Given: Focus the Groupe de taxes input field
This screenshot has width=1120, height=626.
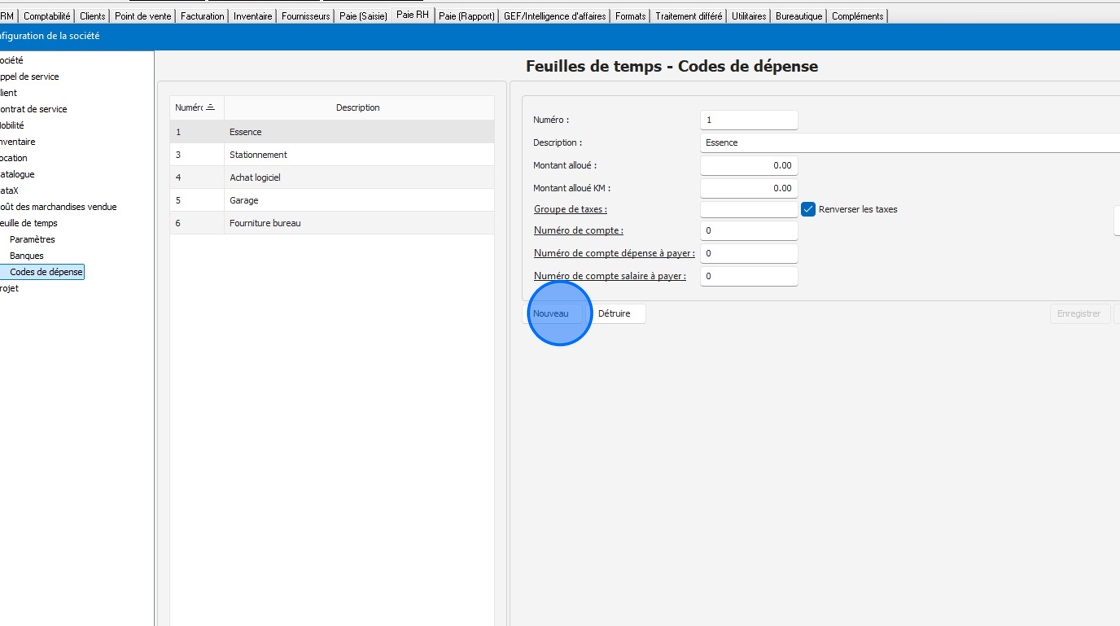Looking at the screenshot, I should coord(749,209).
